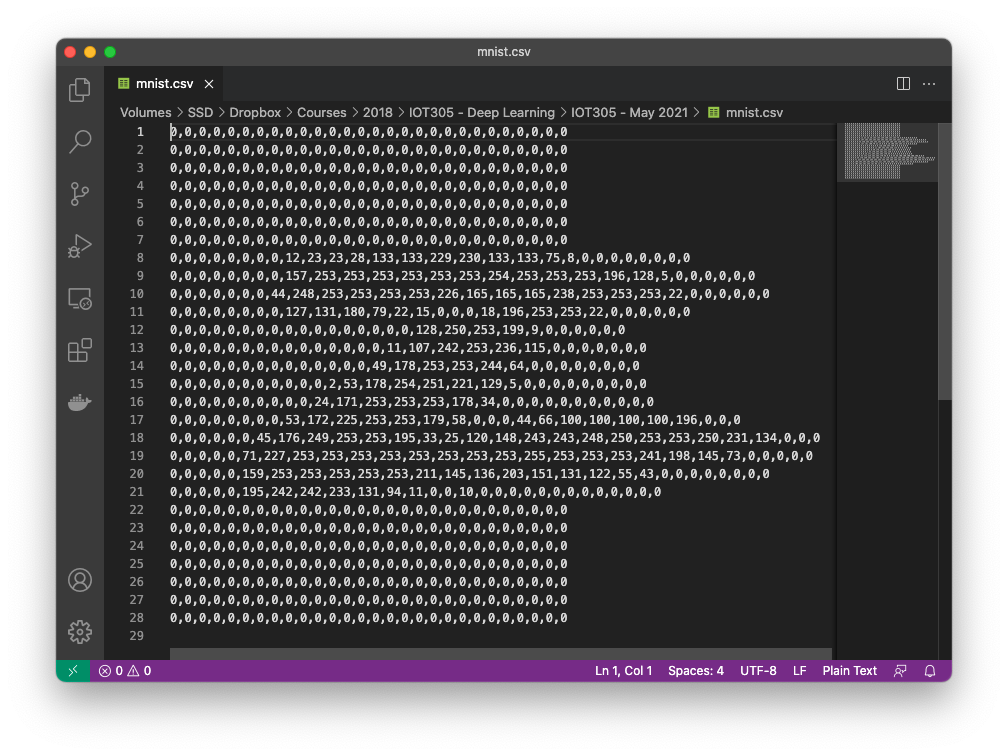Click the value 159 on line 20

(x=253, y=474)
